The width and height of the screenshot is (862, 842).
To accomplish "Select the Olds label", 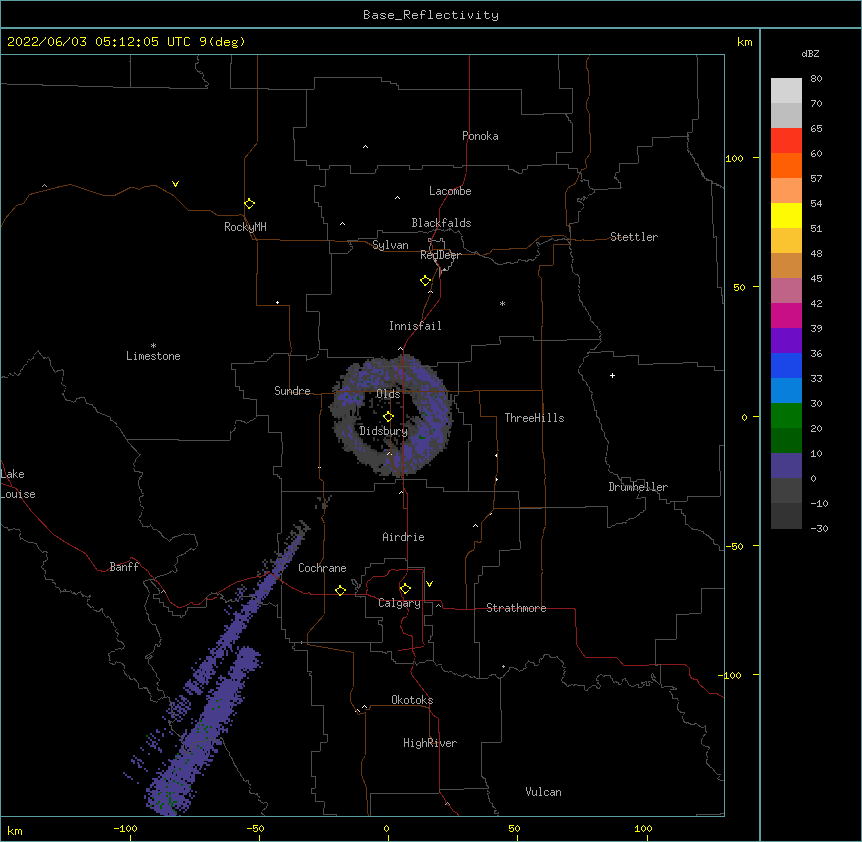I will [388, 394].
